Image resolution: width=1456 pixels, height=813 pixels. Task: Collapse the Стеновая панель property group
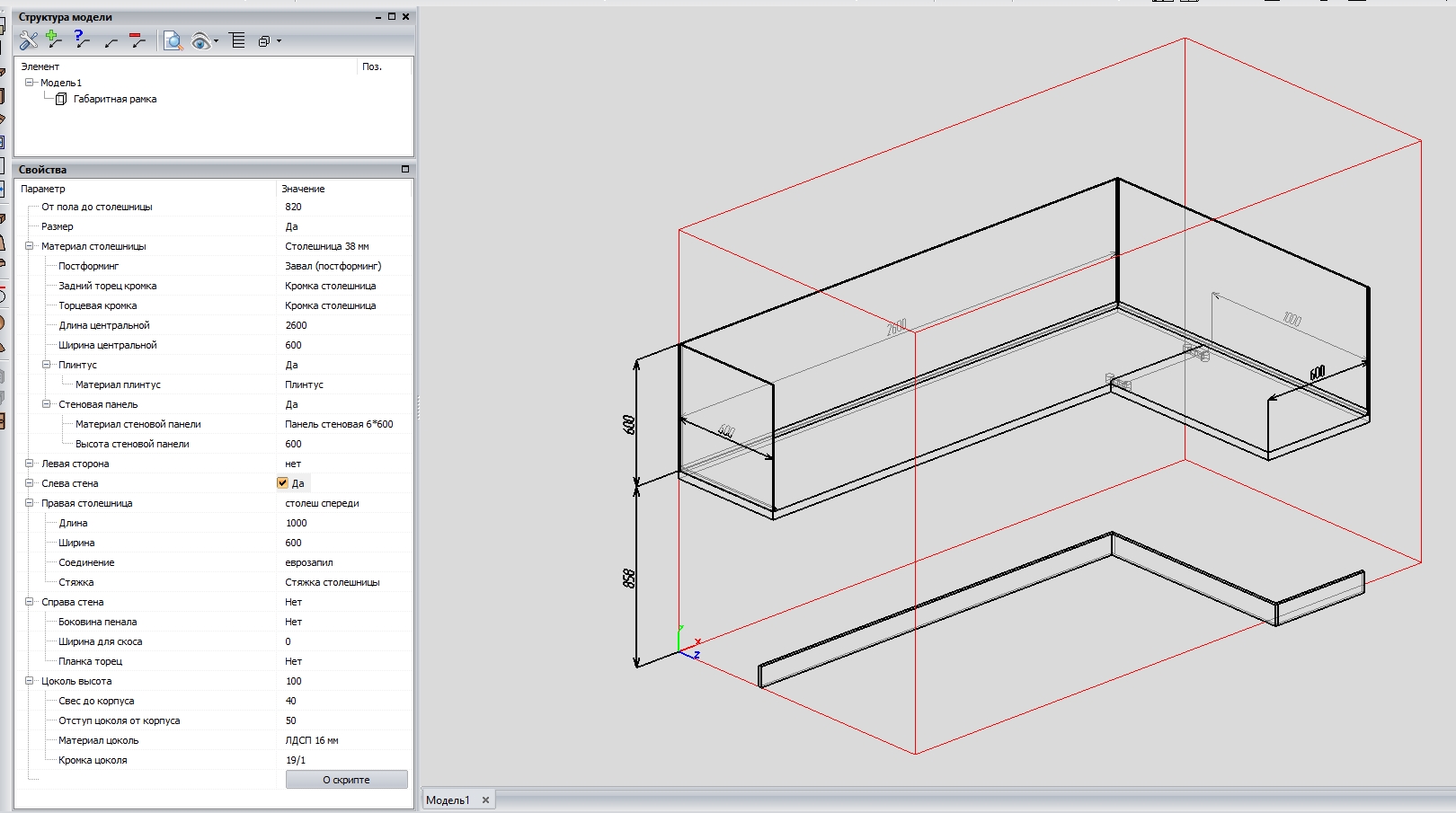coord(47,404)
